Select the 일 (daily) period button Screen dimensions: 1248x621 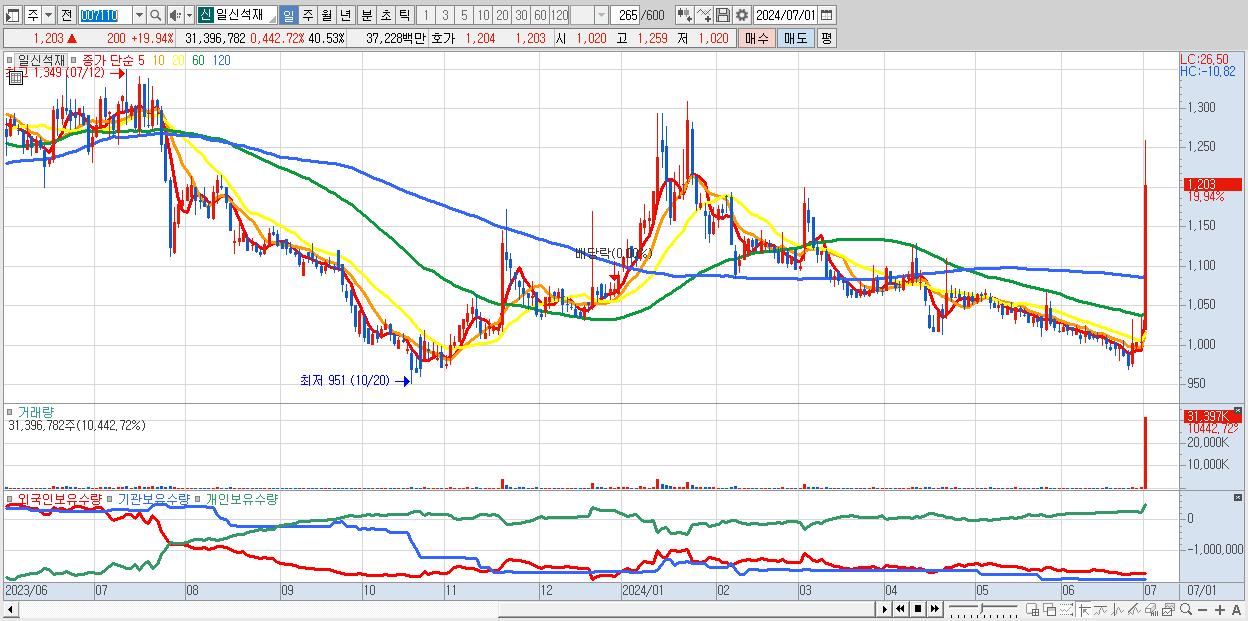[288, 15]
